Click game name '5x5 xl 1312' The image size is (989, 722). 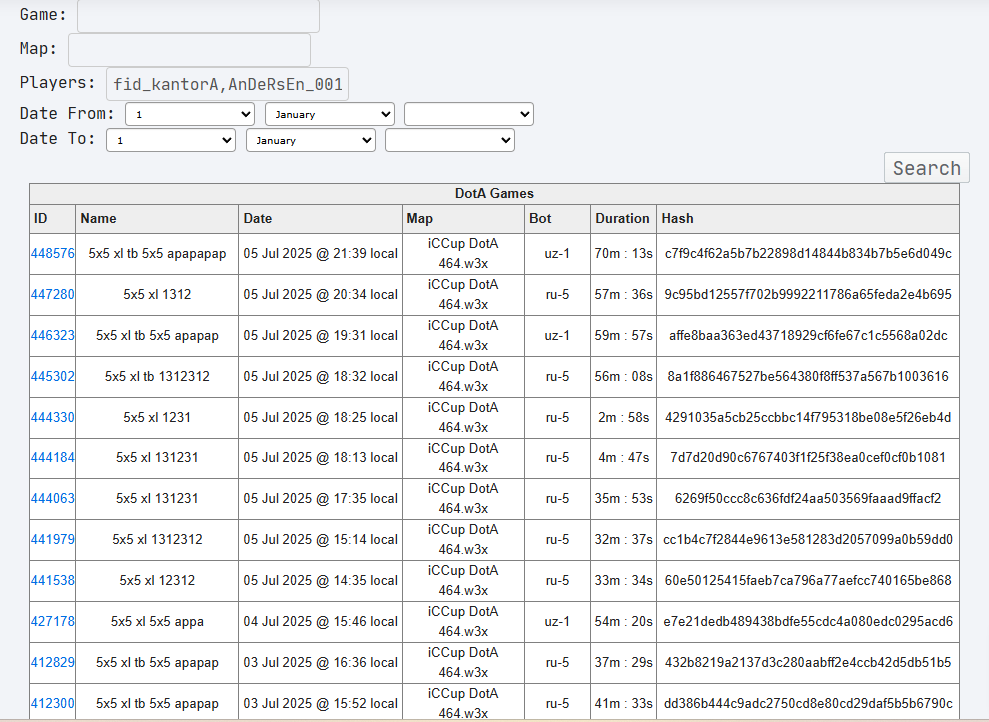click(157, 294)
